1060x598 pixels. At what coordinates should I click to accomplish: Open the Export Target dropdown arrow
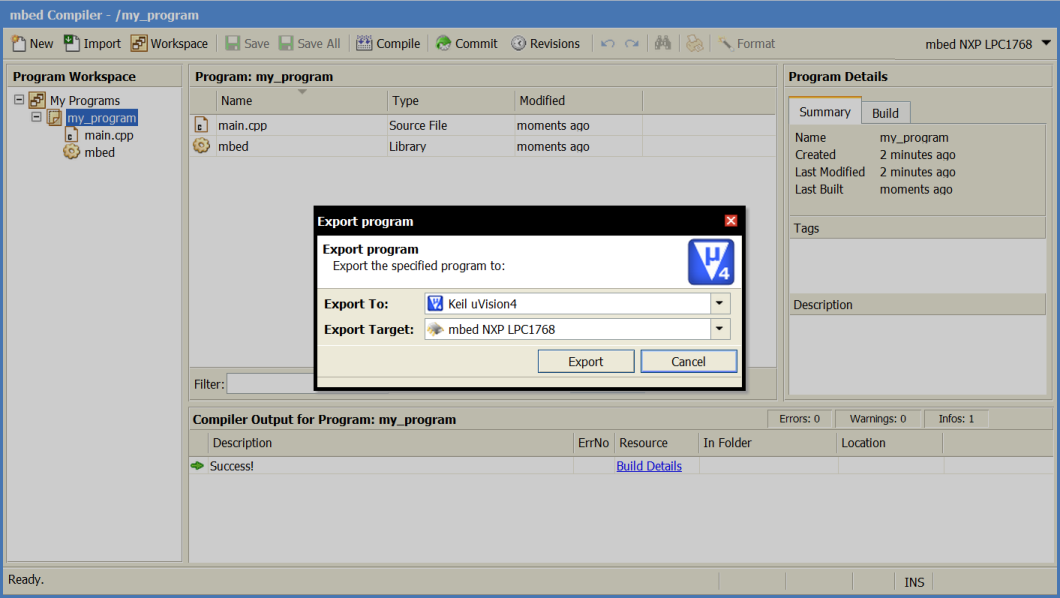click(720, 329)
